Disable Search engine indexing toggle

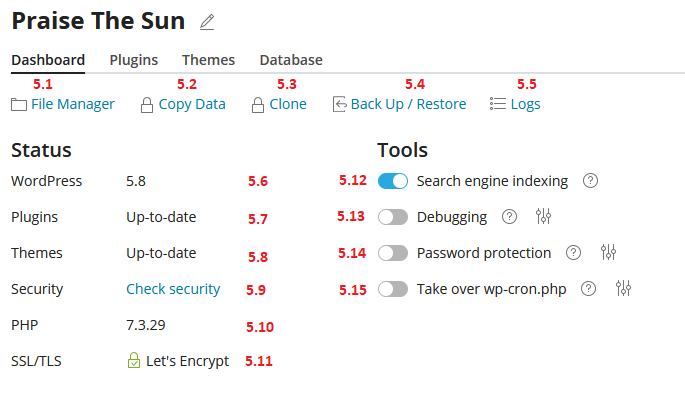coord(393,181)
